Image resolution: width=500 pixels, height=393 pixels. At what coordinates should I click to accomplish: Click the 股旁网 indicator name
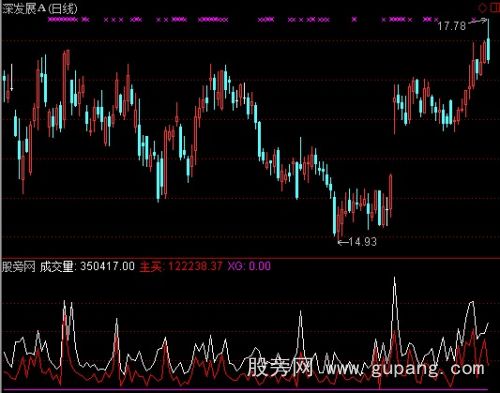pos(19,266)
